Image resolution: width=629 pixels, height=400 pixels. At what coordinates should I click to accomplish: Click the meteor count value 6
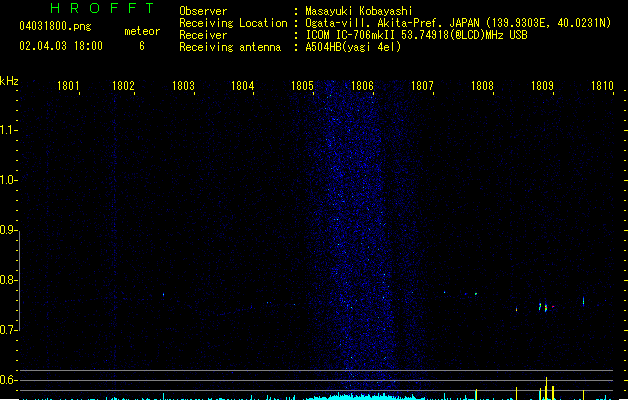(x=142, y=46)
